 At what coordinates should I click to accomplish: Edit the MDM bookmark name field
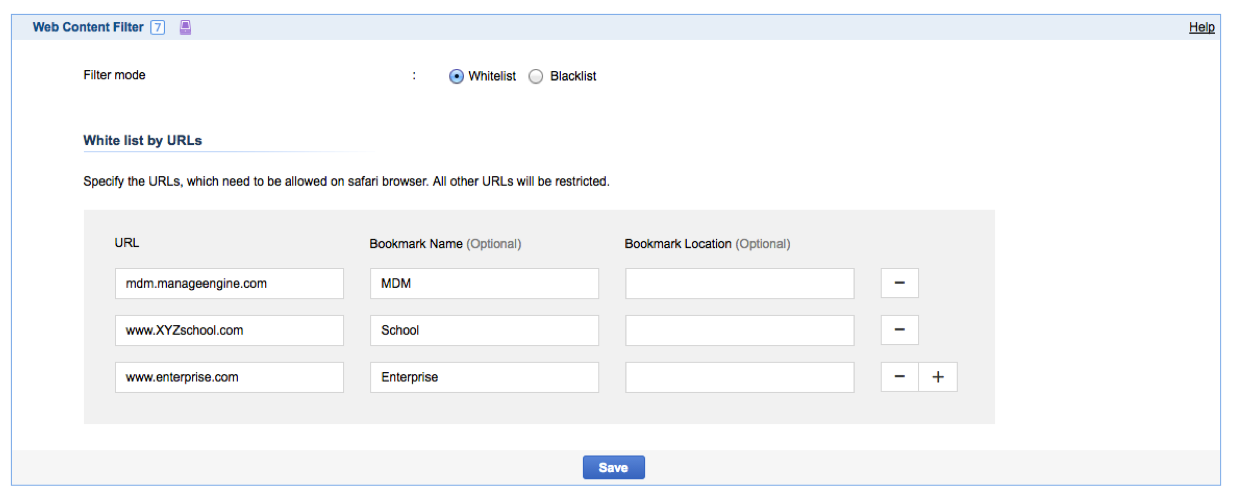(484, 283)
